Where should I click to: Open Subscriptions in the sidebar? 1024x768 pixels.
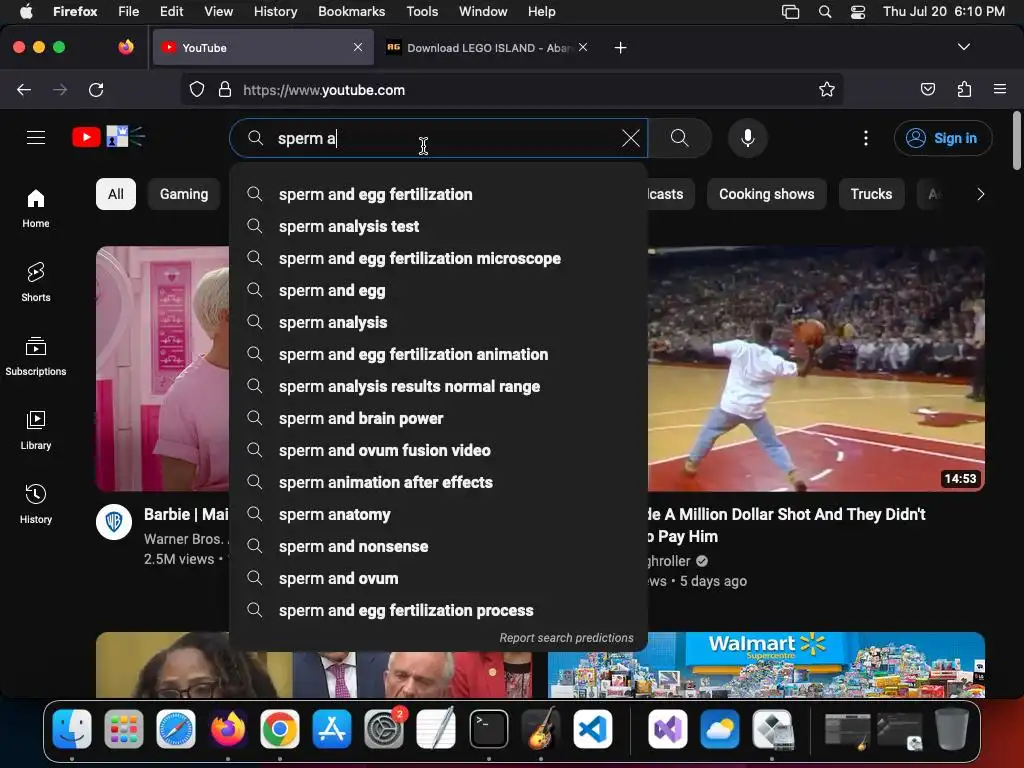36,356
